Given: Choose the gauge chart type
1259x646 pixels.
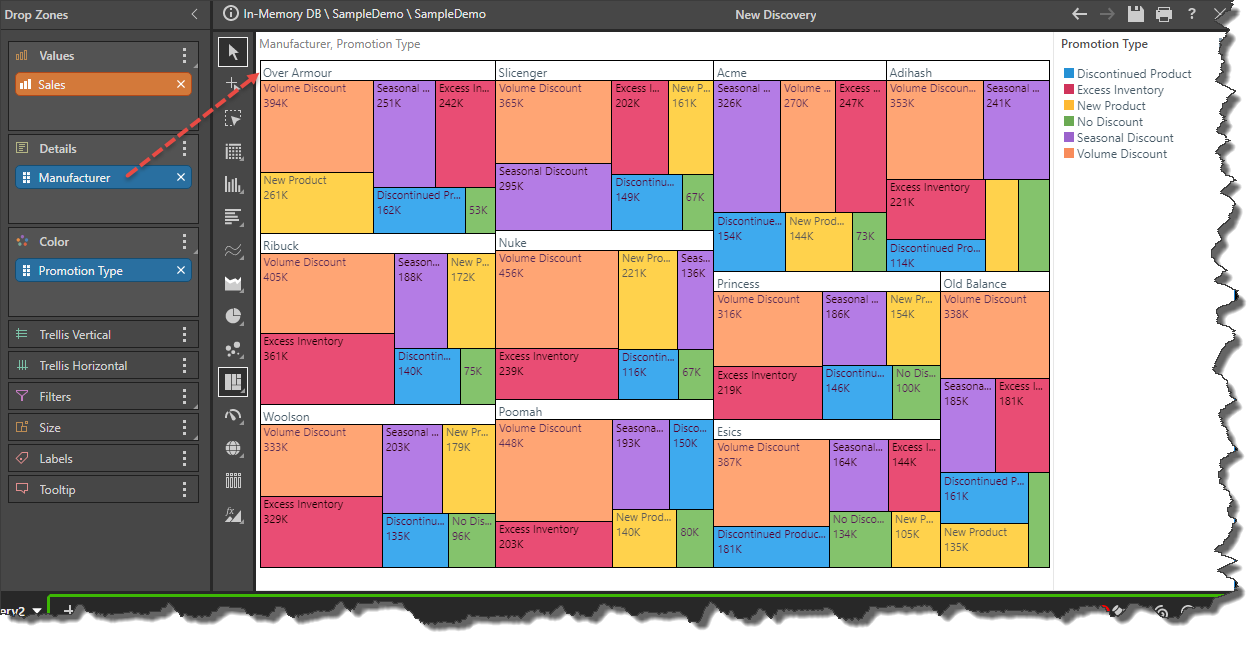Looking at the screenshot, I should pyautogui.click(x=233, y=415).
